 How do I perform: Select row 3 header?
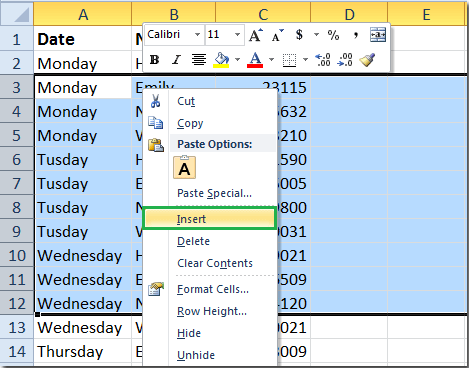(17, 87)
